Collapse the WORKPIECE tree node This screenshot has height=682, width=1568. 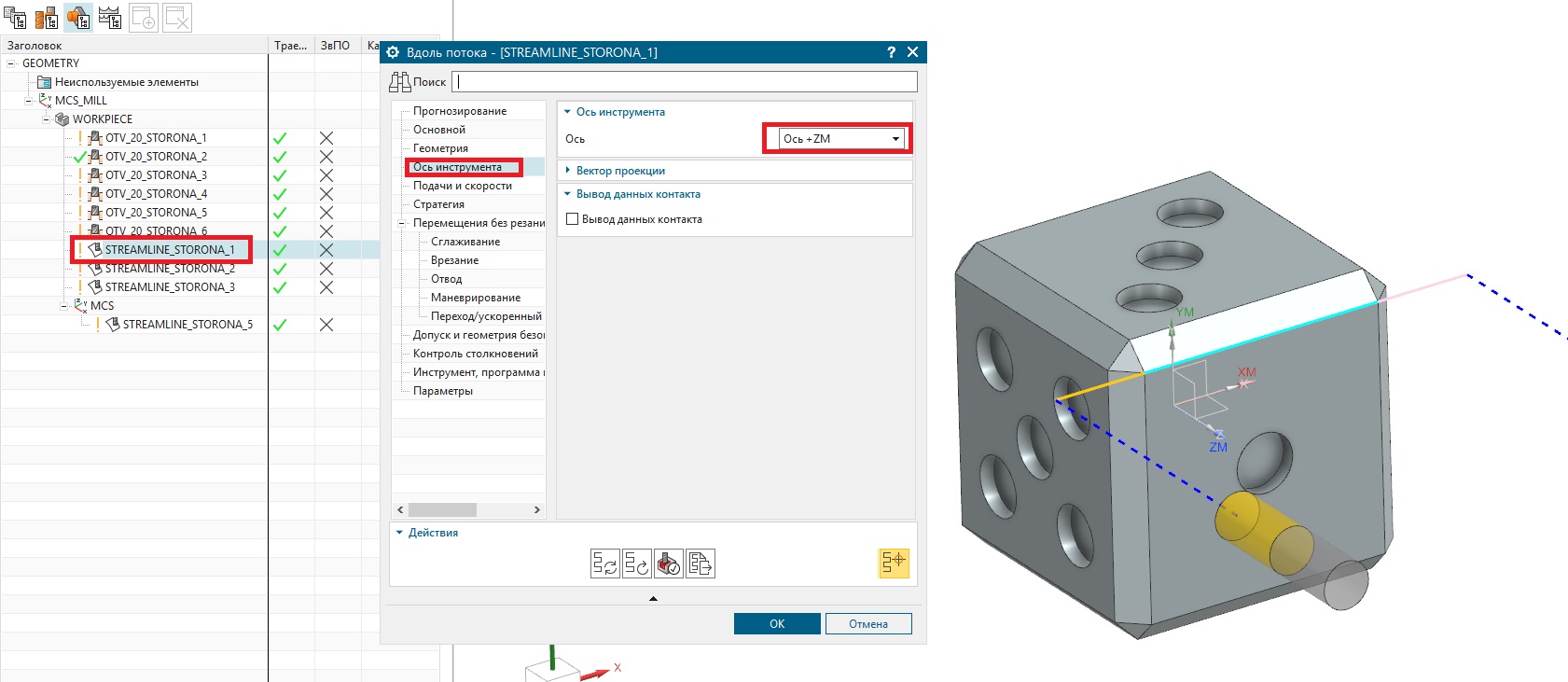[47, 119]
